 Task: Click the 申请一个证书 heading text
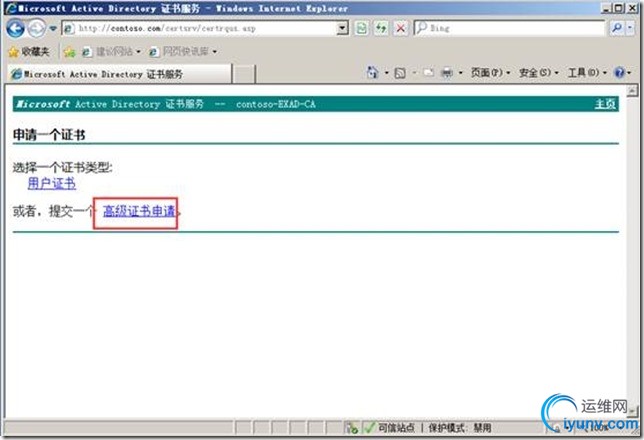(49, 135)
